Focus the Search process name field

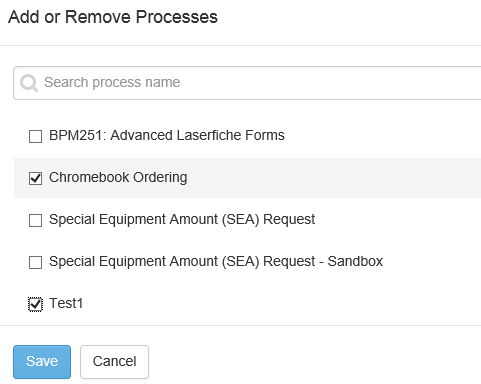click(x=247, y=83)
